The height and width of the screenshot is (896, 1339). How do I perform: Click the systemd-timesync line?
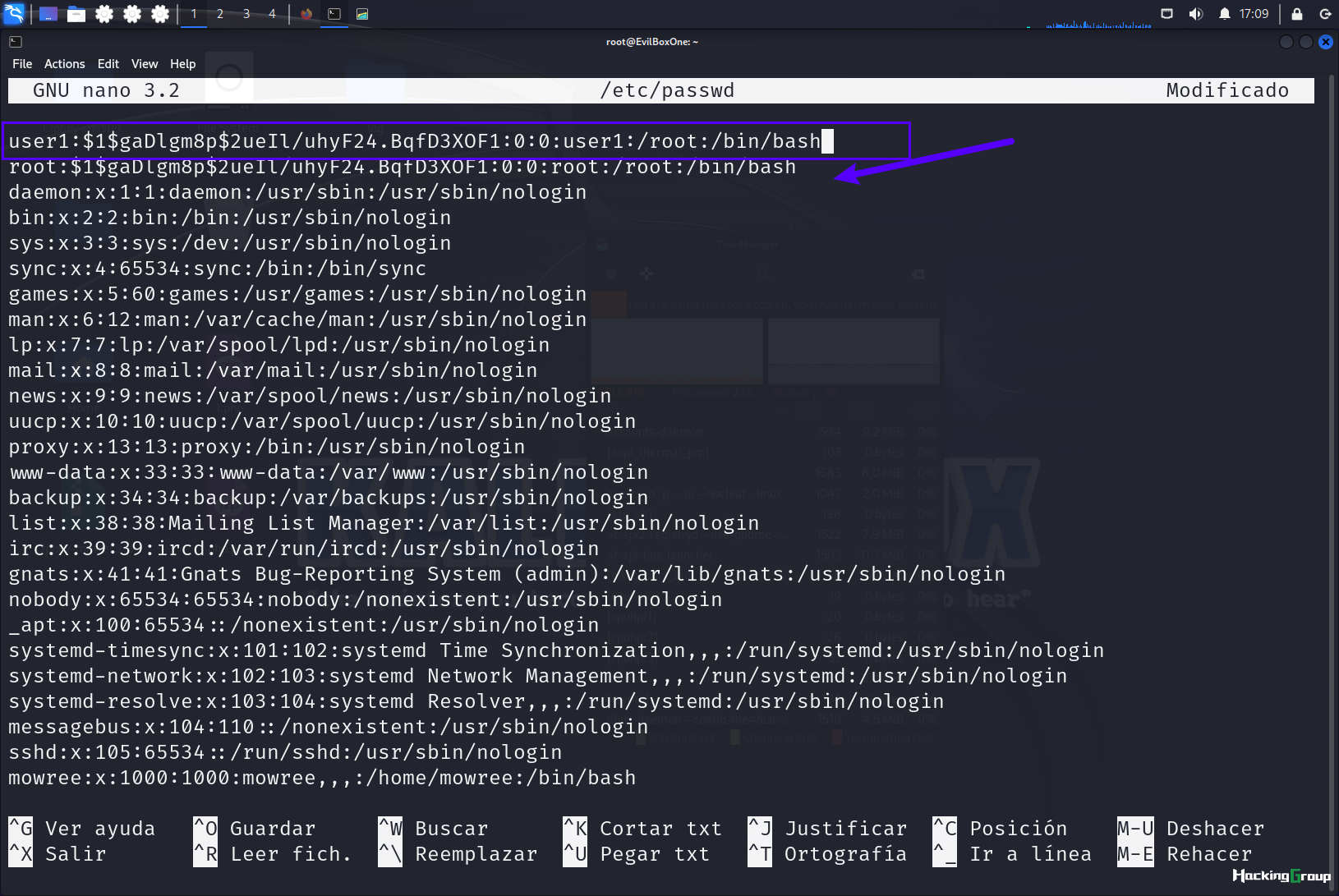(556, 650)
